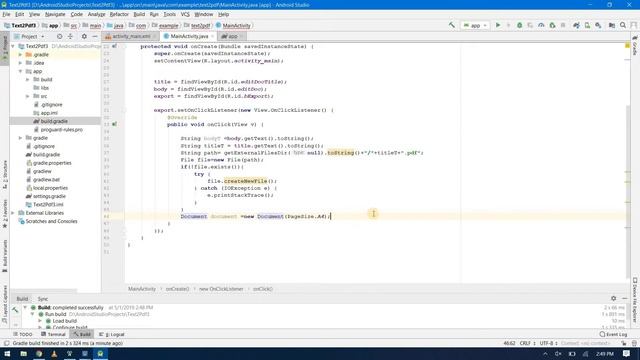The height and width of the screenshot is (360, 640).
Task: Open the SDK Manager icon
Action: [598, 25]
